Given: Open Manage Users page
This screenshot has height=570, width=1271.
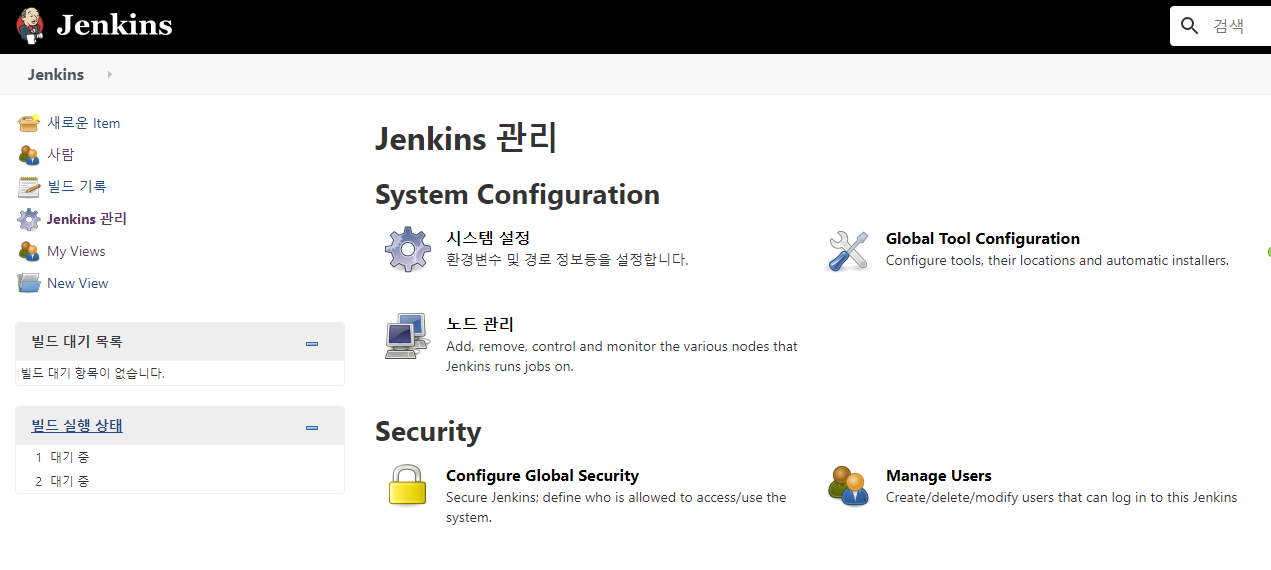Looking at the screenshot, I should [x=939, y=476].
